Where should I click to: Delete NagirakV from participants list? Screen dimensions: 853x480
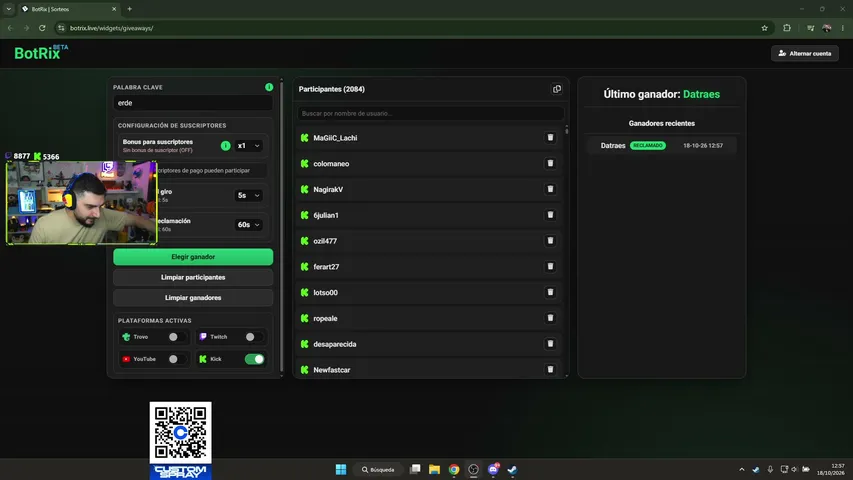(550, 189)
